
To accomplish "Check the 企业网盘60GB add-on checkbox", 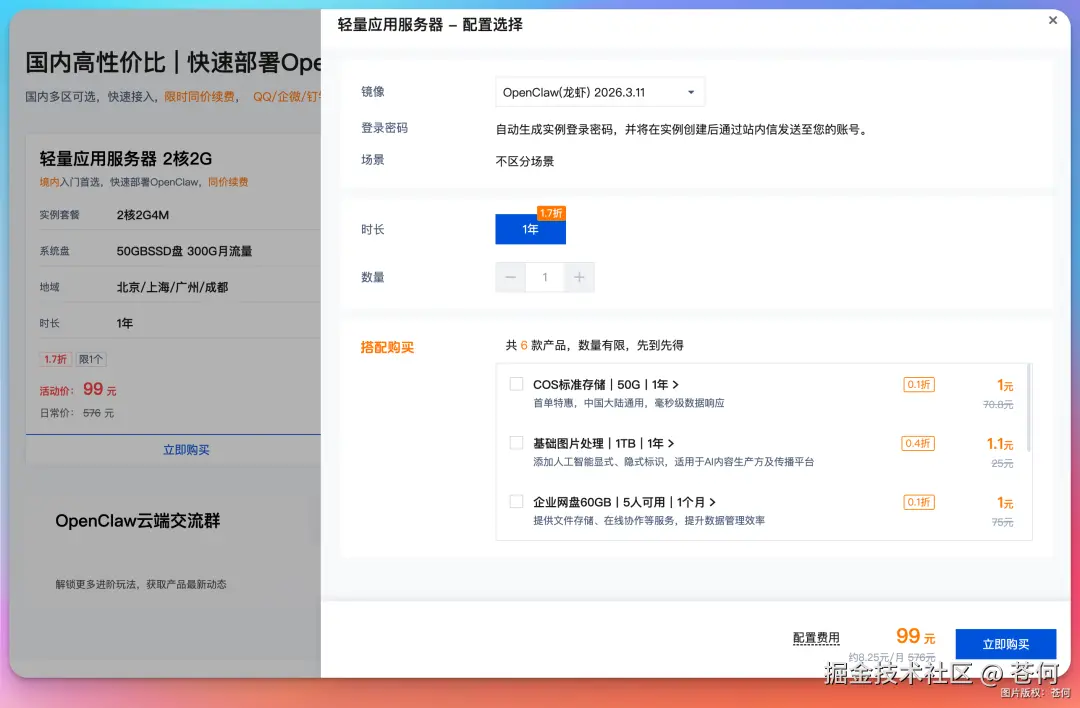I will point(516,502).
